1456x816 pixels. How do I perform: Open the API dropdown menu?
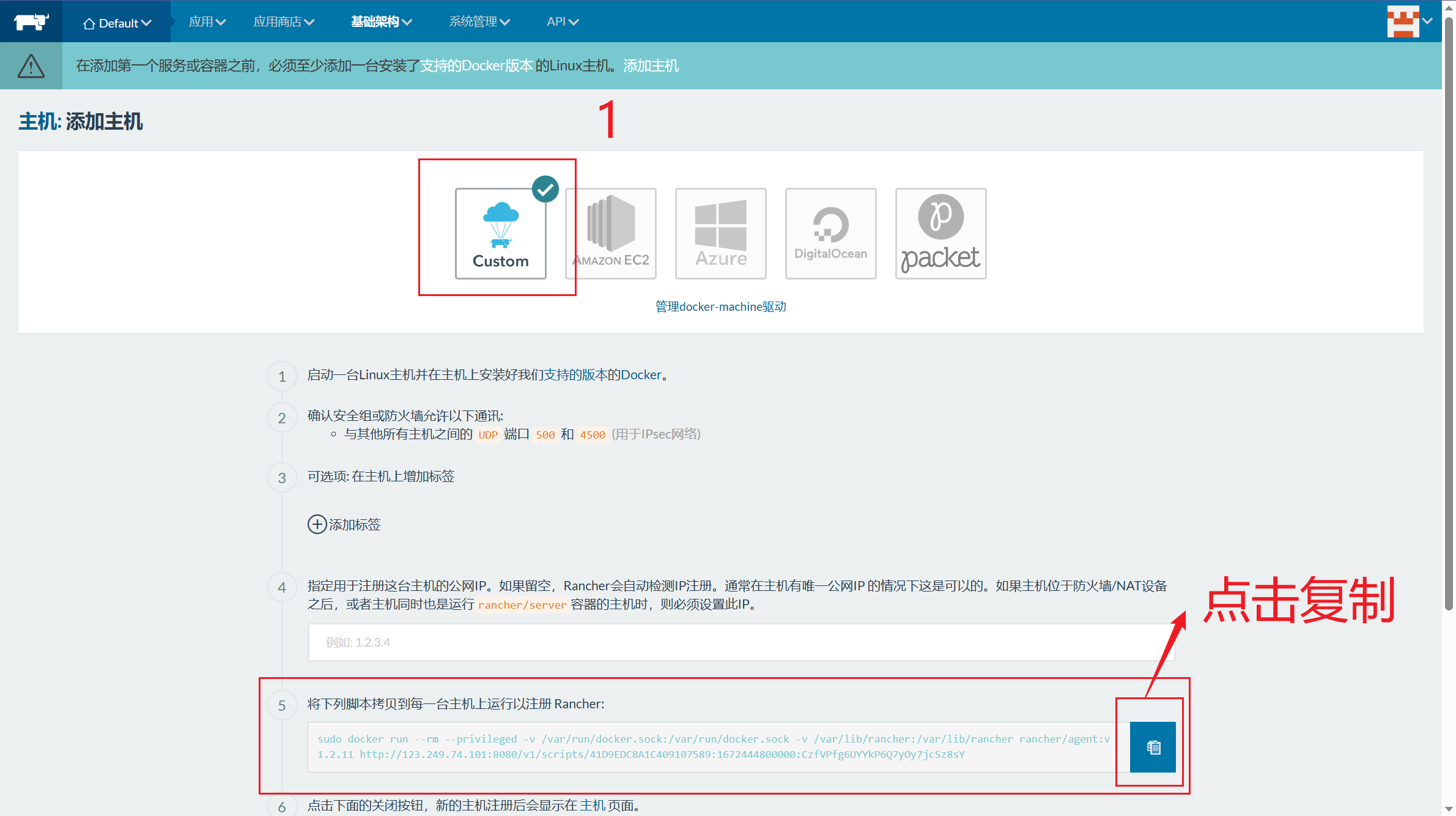pyautogui.click(x=562, y=22)
